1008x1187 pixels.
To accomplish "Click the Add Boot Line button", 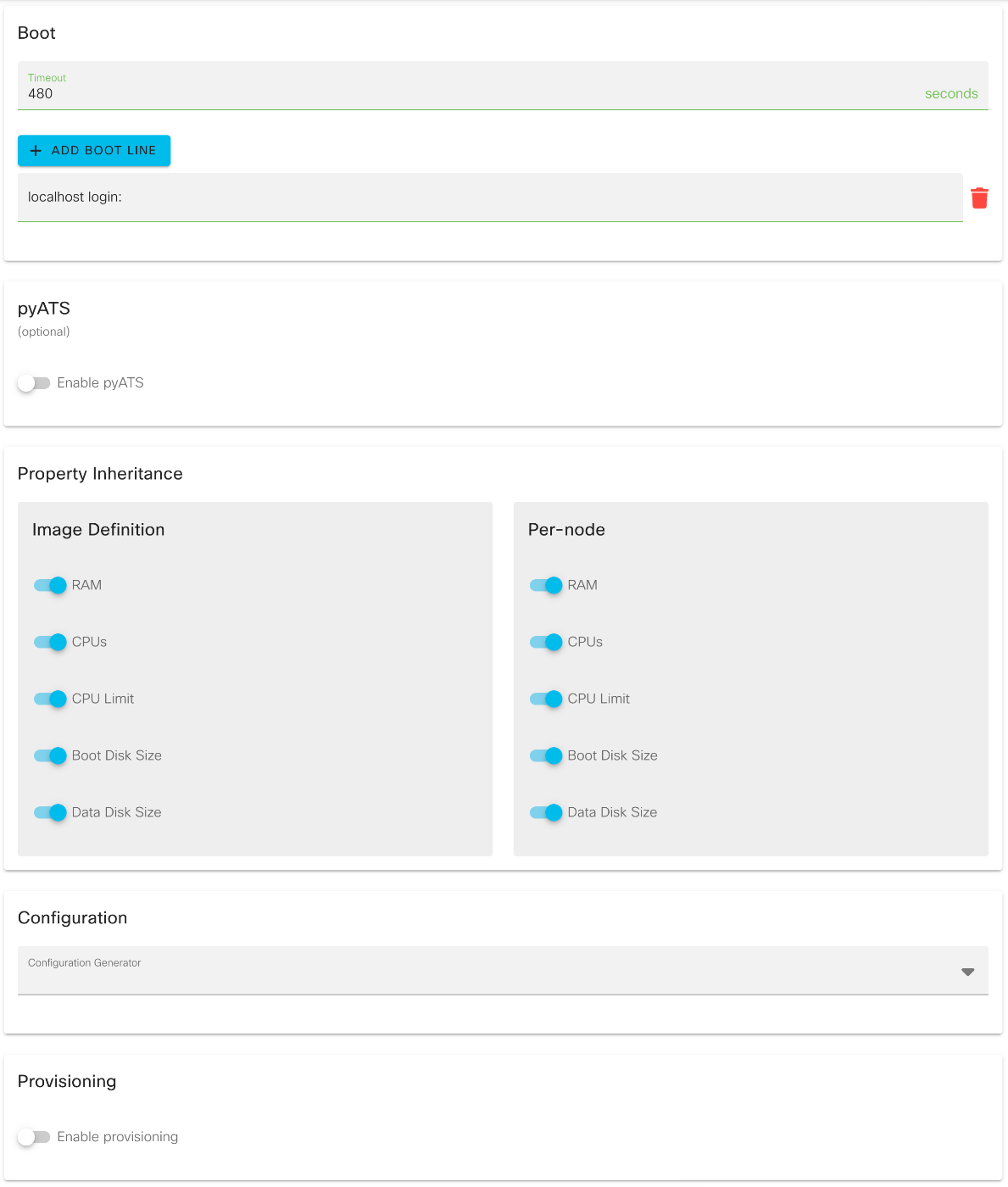I will click(x=94, y=150).
